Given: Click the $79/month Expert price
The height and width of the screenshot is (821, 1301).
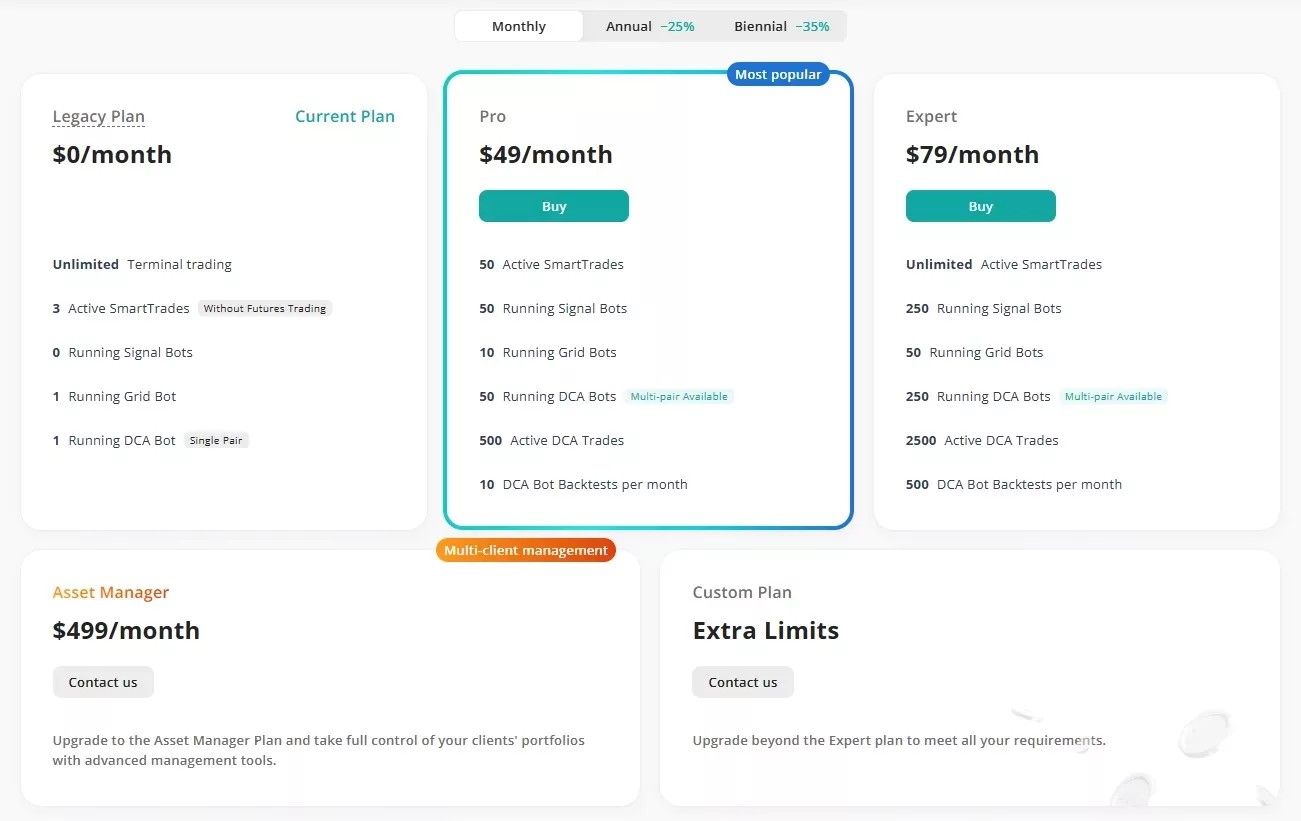Looking at the screenshot, I should tap(972, 155).
